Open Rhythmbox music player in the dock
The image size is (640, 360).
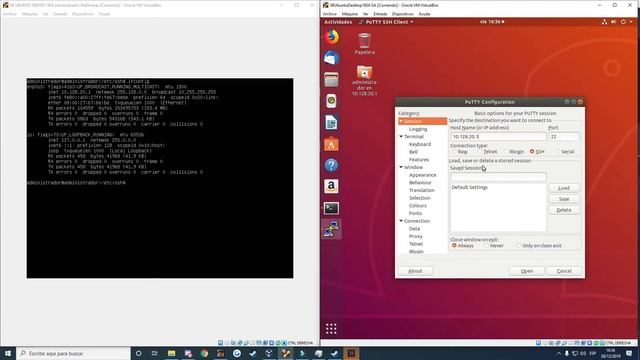pyautogui.click(x=331, y=101)
